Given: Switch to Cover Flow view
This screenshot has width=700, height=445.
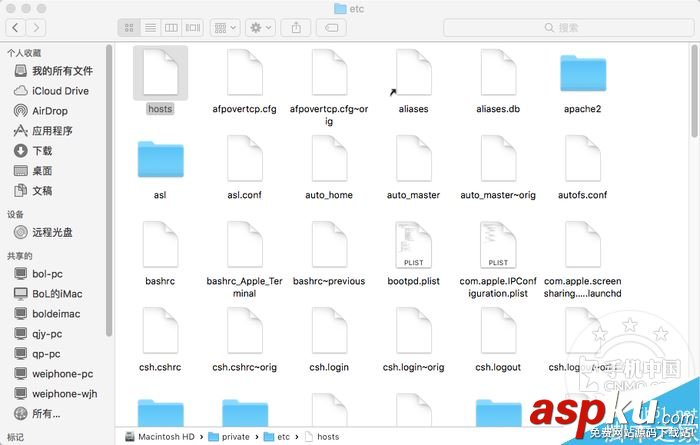Looking at the screenshot, I should point(193,28).
